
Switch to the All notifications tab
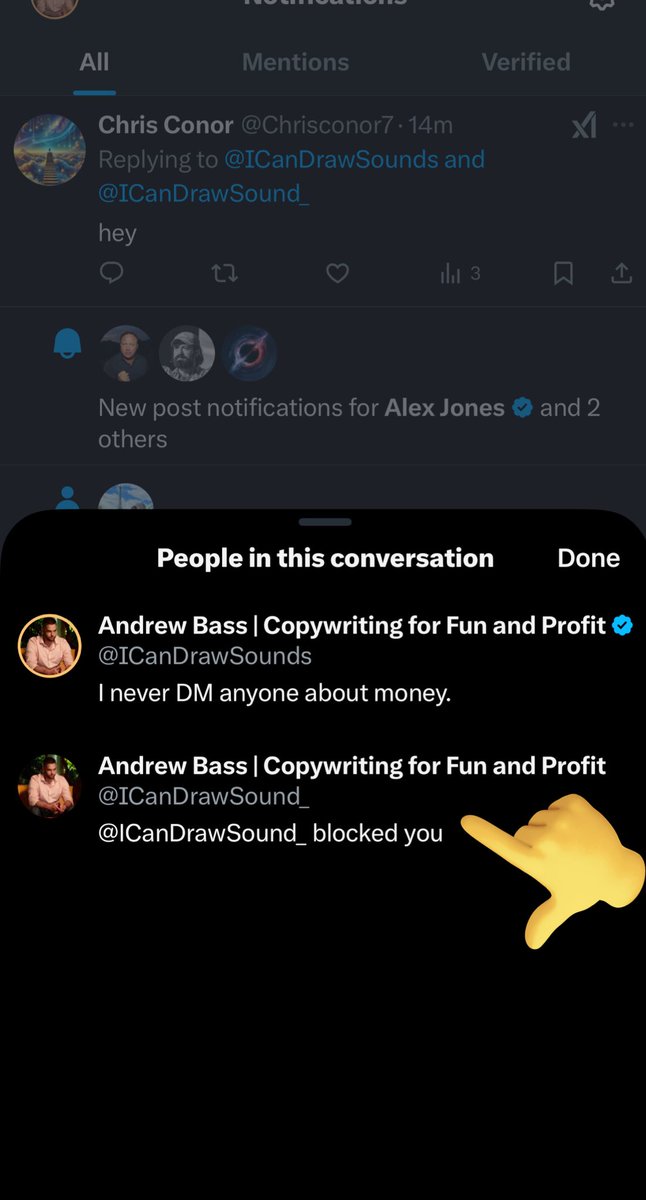[x=94, y=62]
